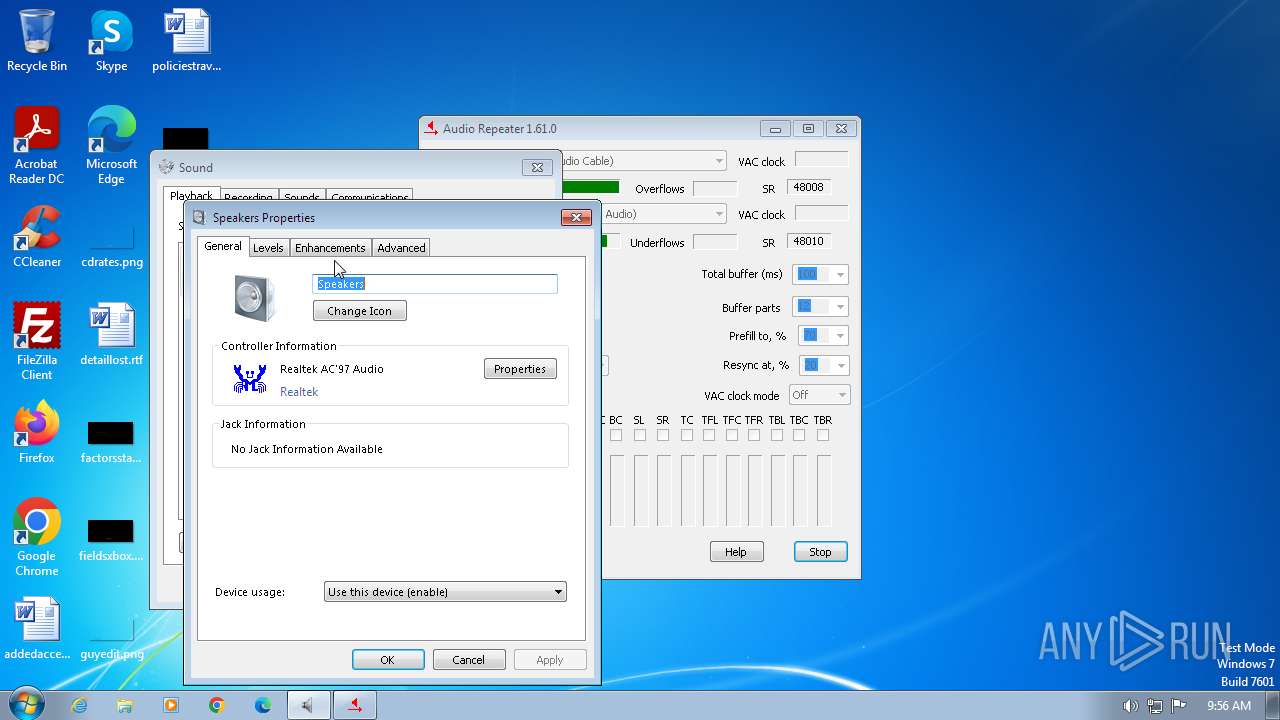Confirm Speakers Properties with OK
The image size is (1280, 720).
pos(388,660)
